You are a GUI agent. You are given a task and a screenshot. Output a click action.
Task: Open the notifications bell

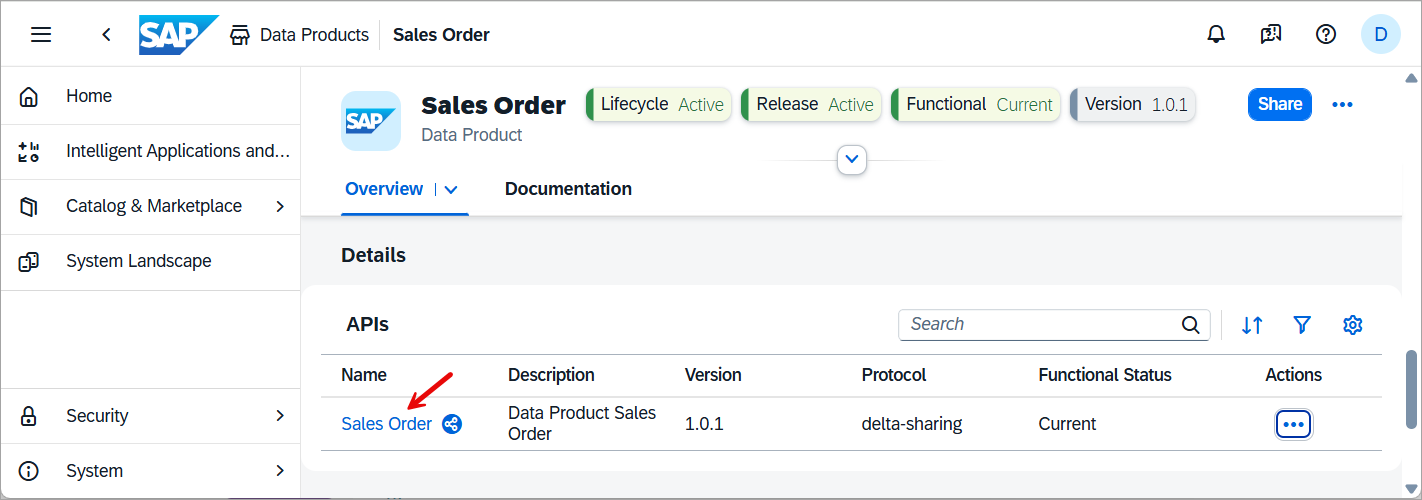(1216, 35)
